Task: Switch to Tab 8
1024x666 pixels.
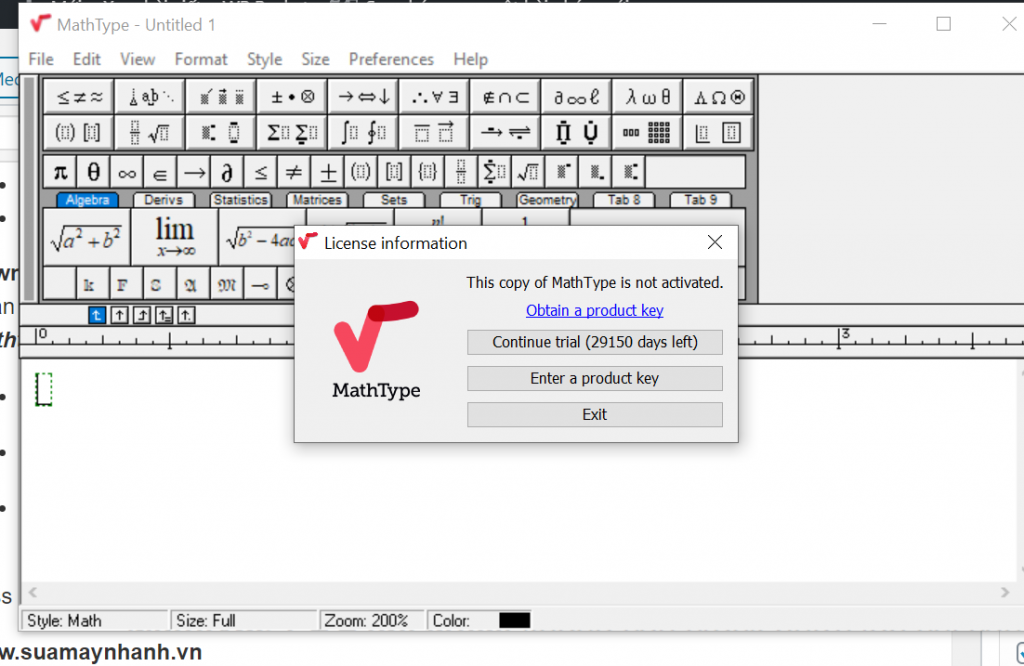Action: (624, 200)
